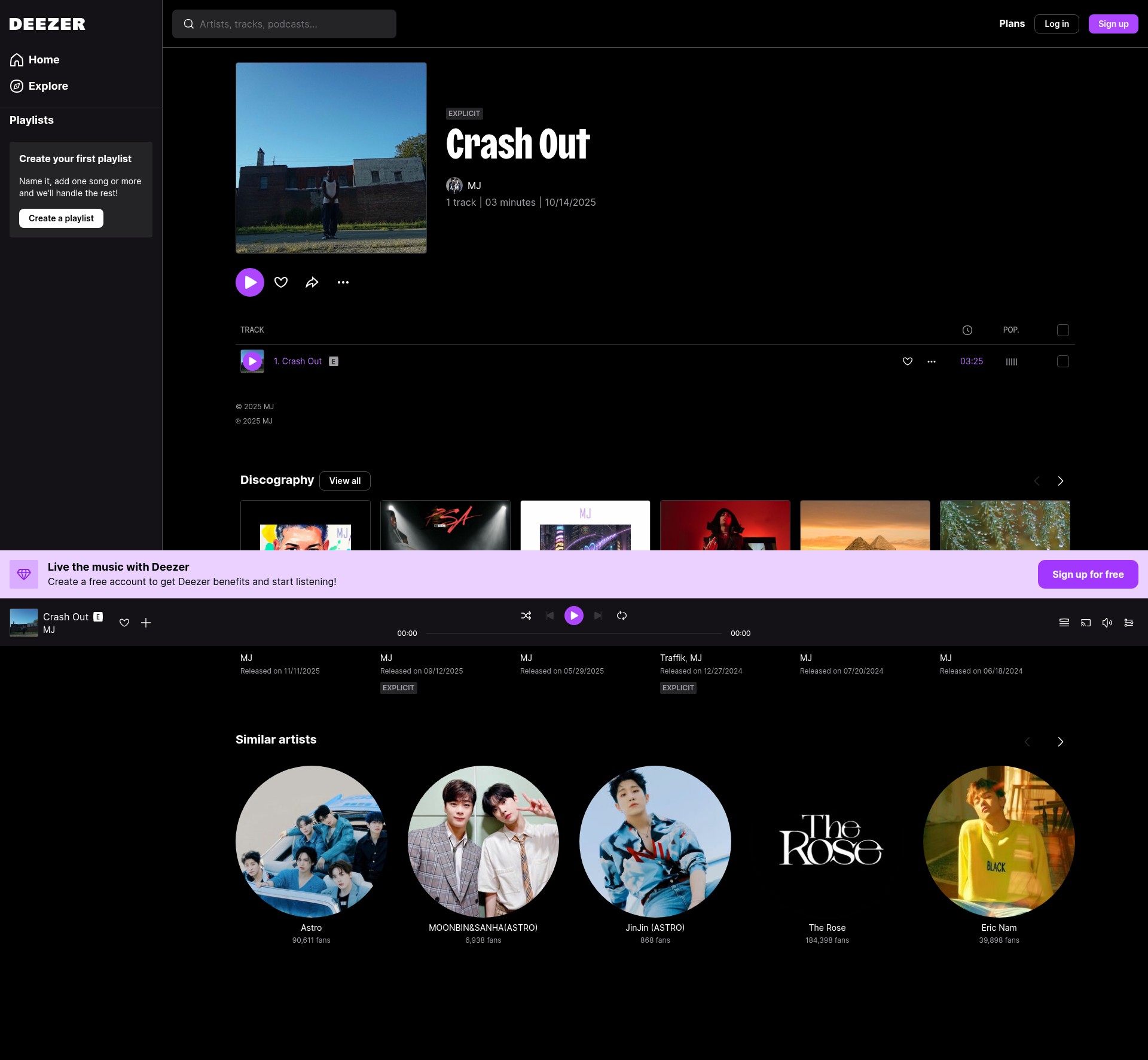
Task: Click the volume speaker icon
Action: click(x=1107, y=623)
